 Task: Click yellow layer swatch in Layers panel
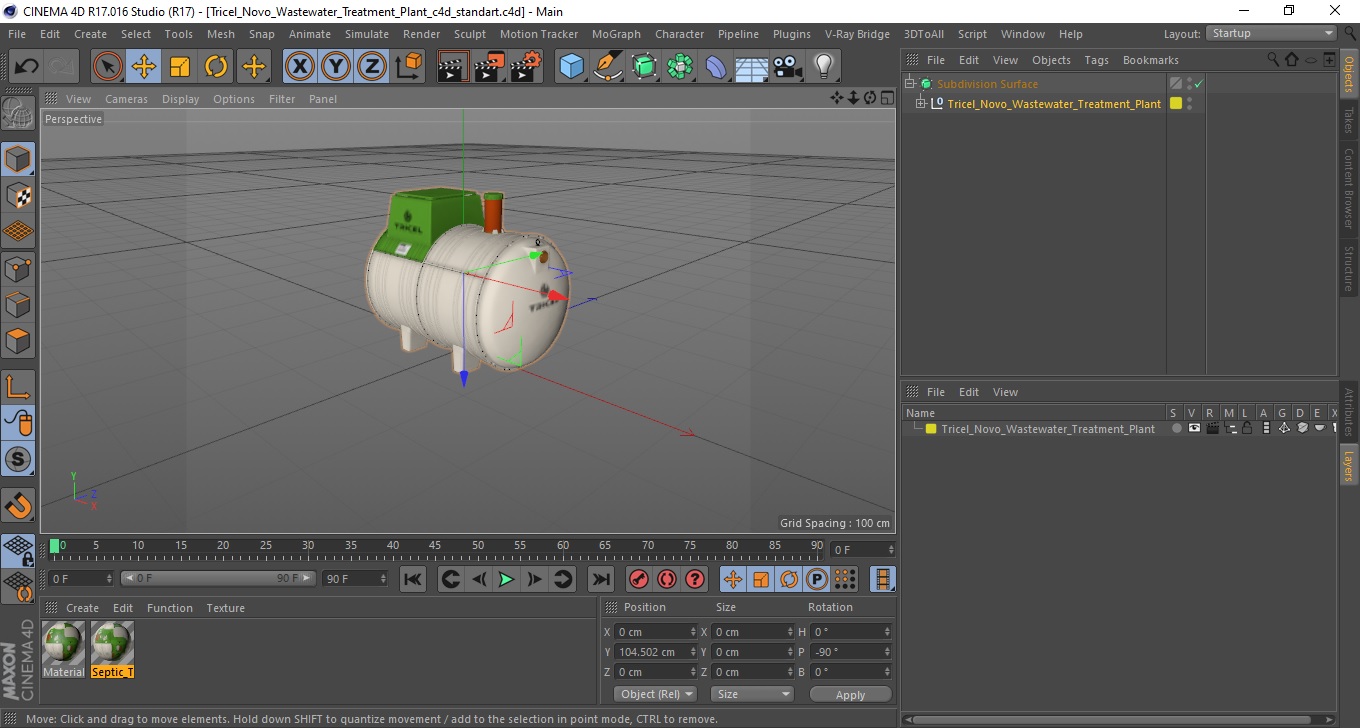931,429
